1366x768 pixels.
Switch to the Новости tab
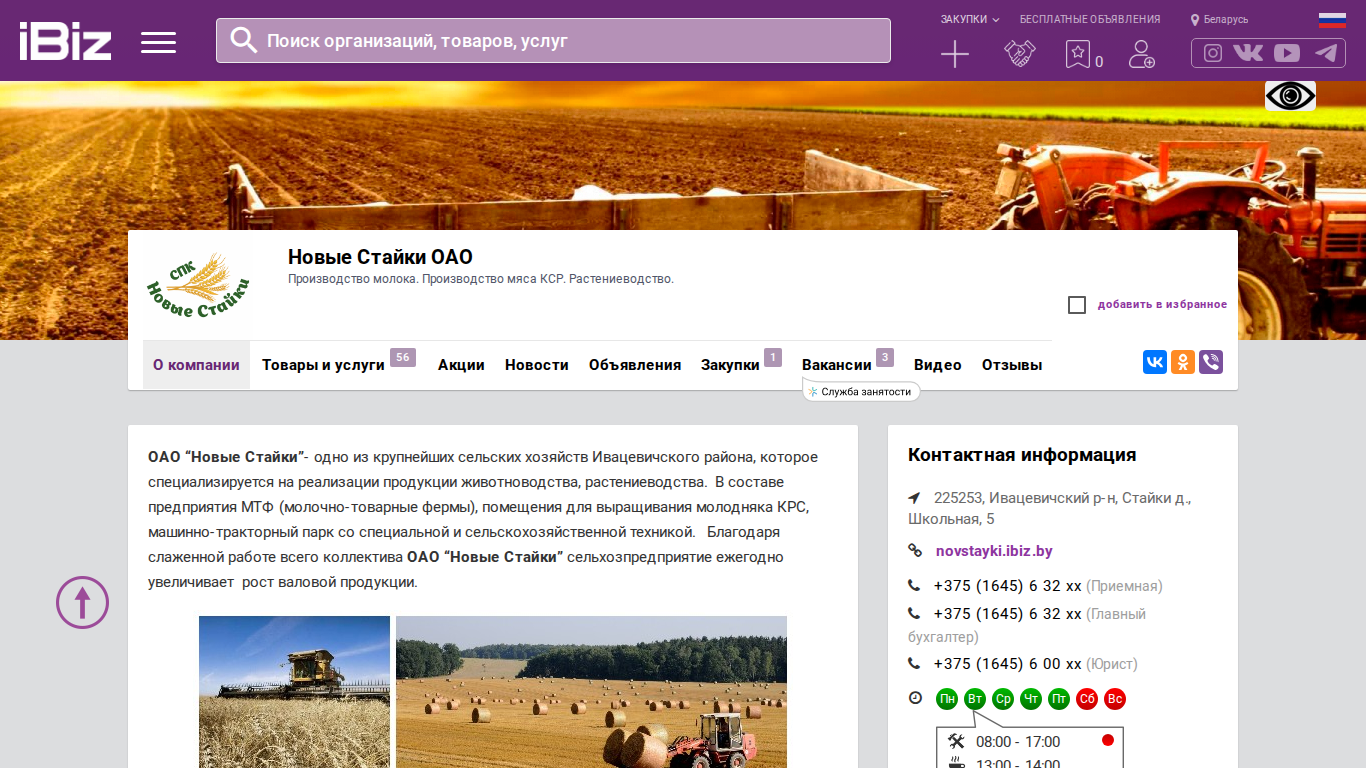coord(537,365)
